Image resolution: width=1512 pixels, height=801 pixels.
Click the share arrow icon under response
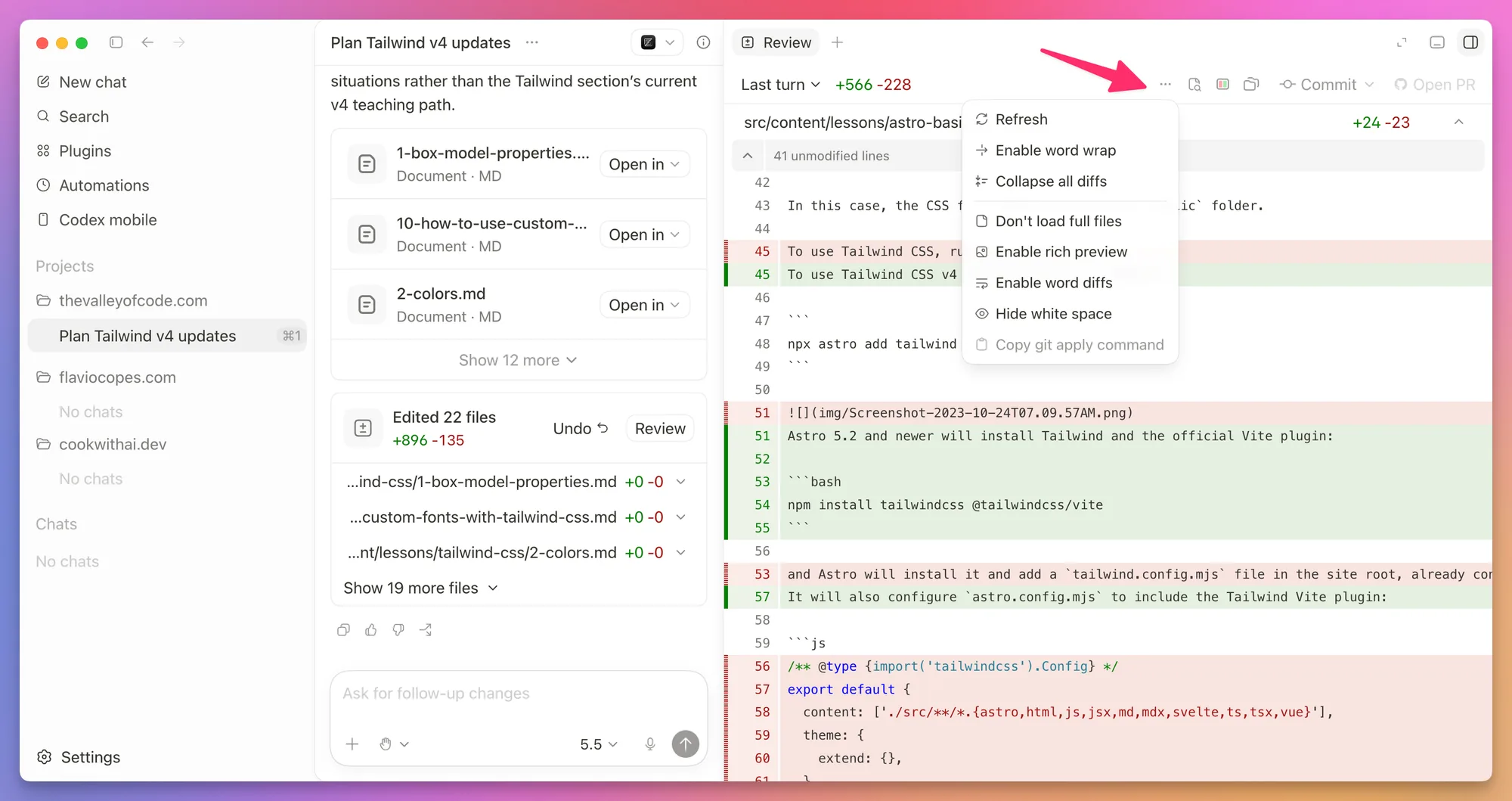tap(426, 630)
